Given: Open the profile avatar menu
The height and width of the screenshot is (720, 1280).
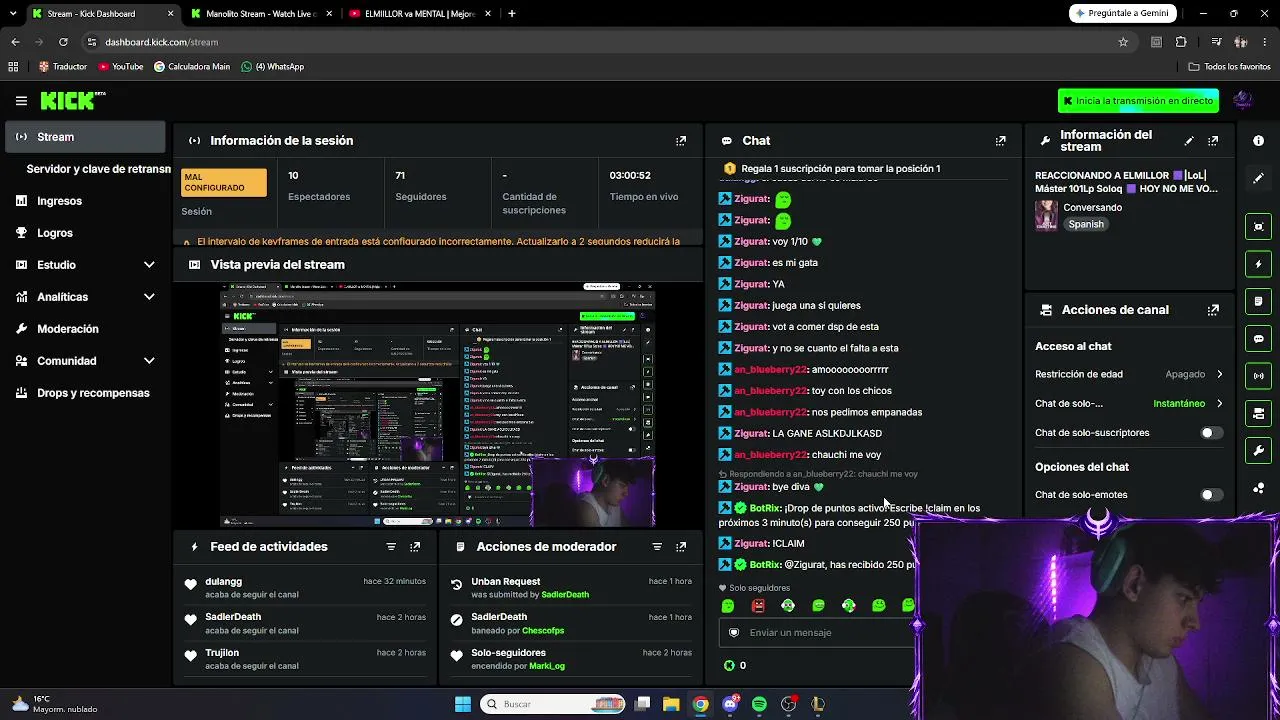Looking at the screenshot, I should 1243,100.
